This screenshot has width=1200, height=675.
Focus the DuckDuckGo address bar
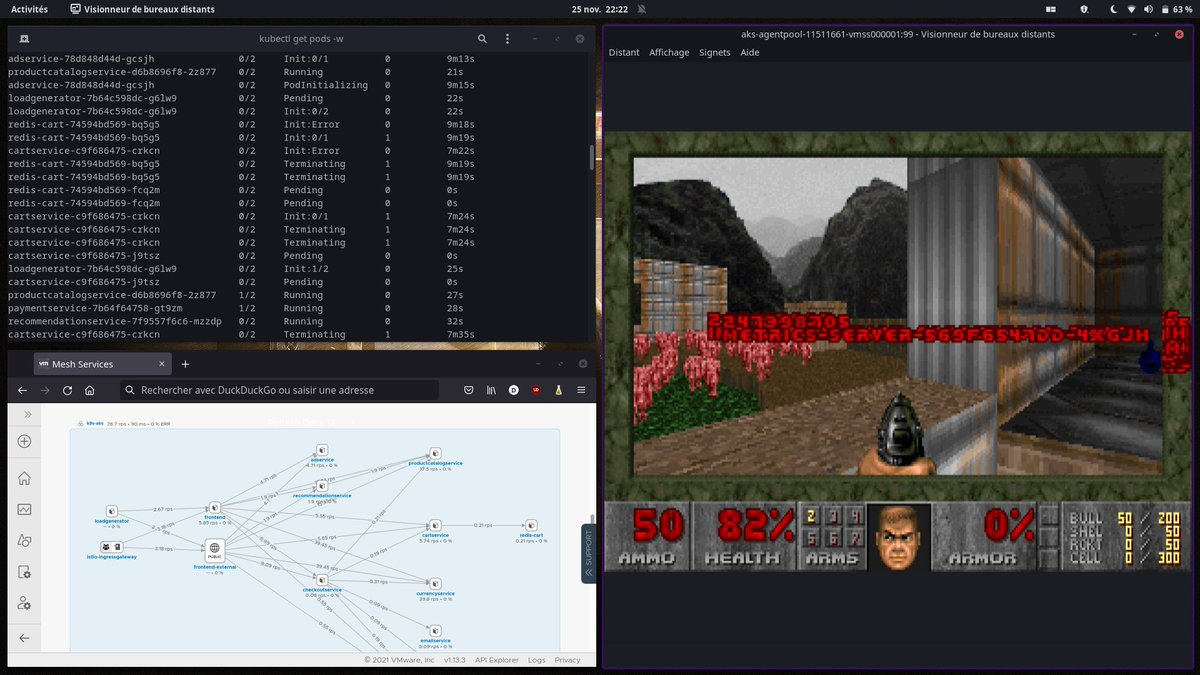point(279,390)
